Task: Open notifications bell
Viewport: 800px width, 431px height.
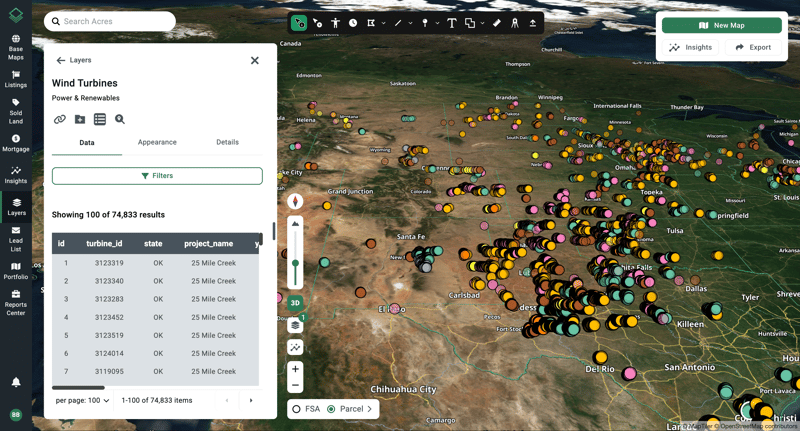Action: point(16,382)
